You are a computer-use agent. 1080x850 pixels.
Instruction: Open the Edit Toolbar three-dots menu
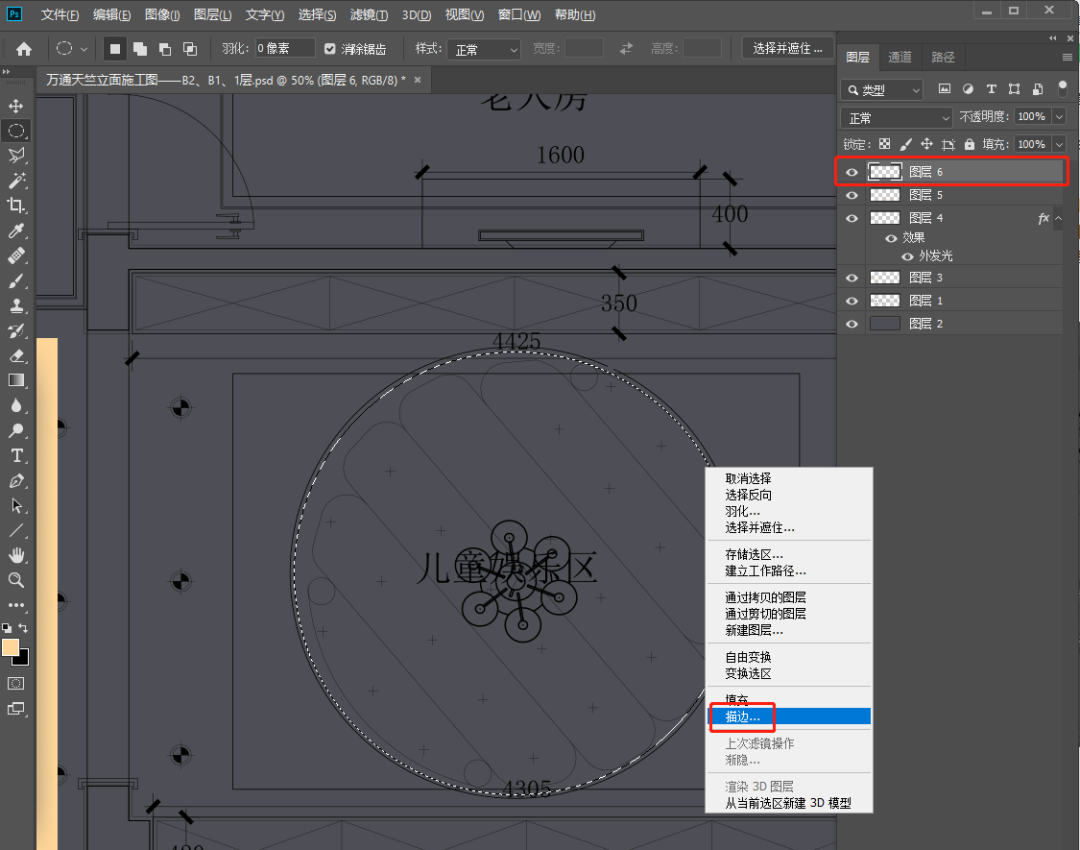coord(16,605)
